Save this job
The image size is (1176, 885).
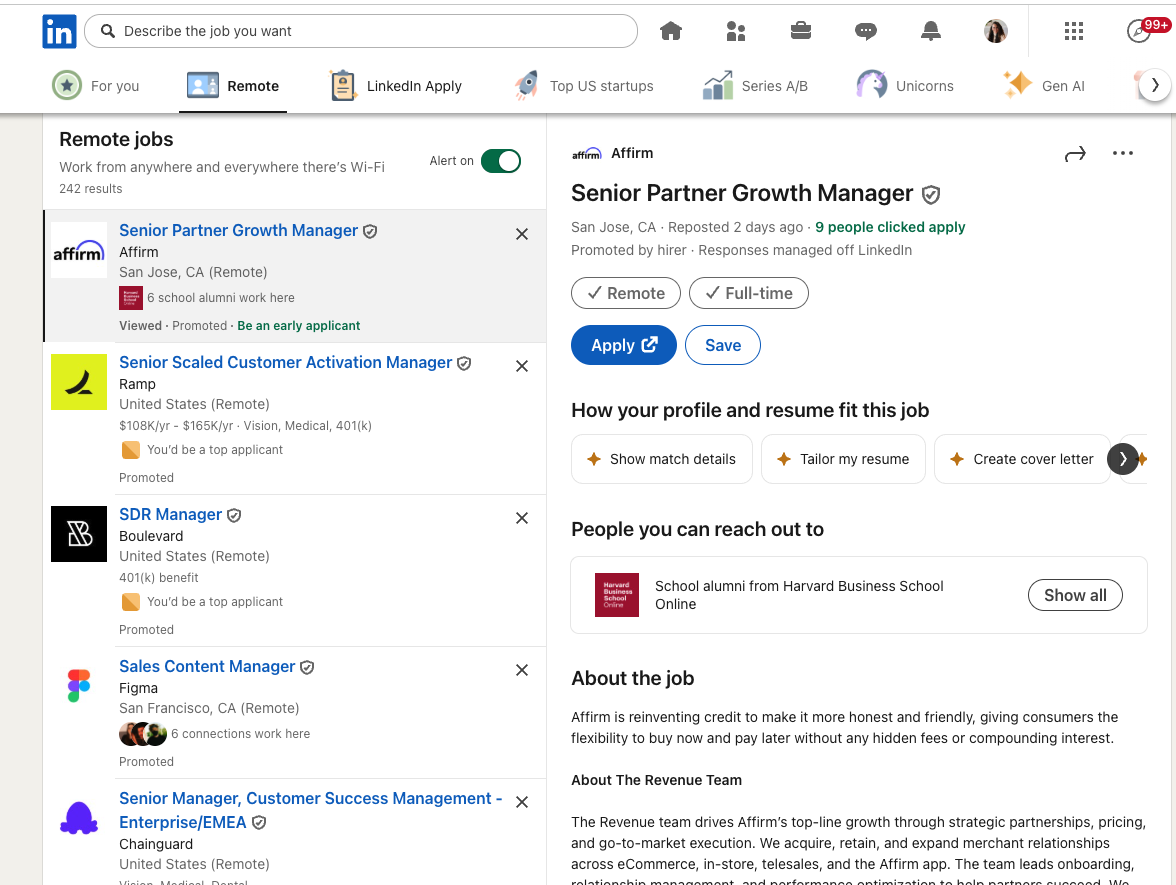(722, 345)
